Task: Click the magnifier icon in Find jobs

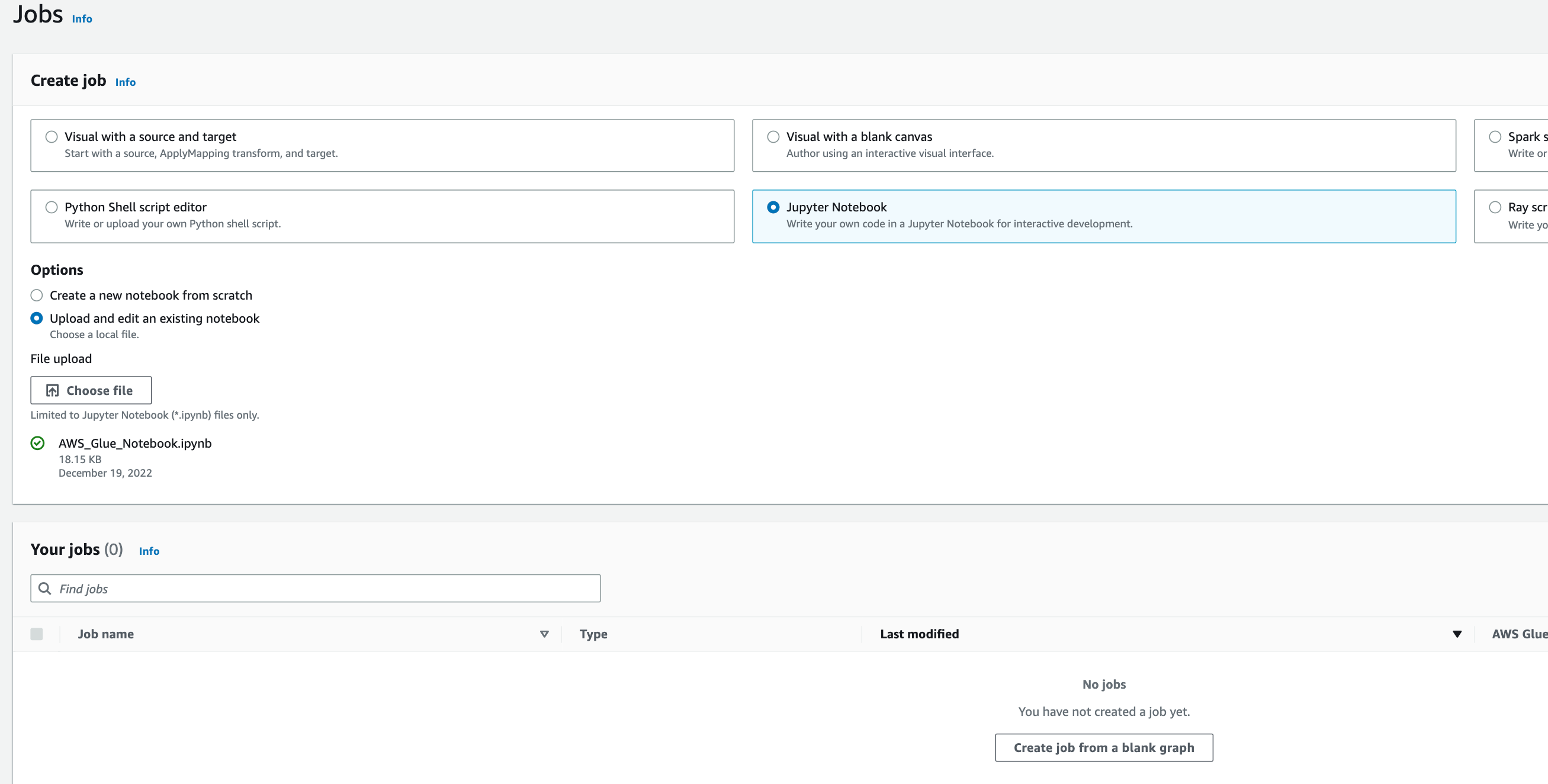Action: point(44,589)
